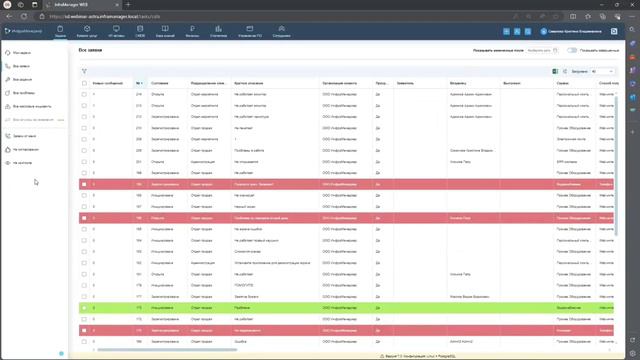Click the InfraManager logo

(23, 31)
